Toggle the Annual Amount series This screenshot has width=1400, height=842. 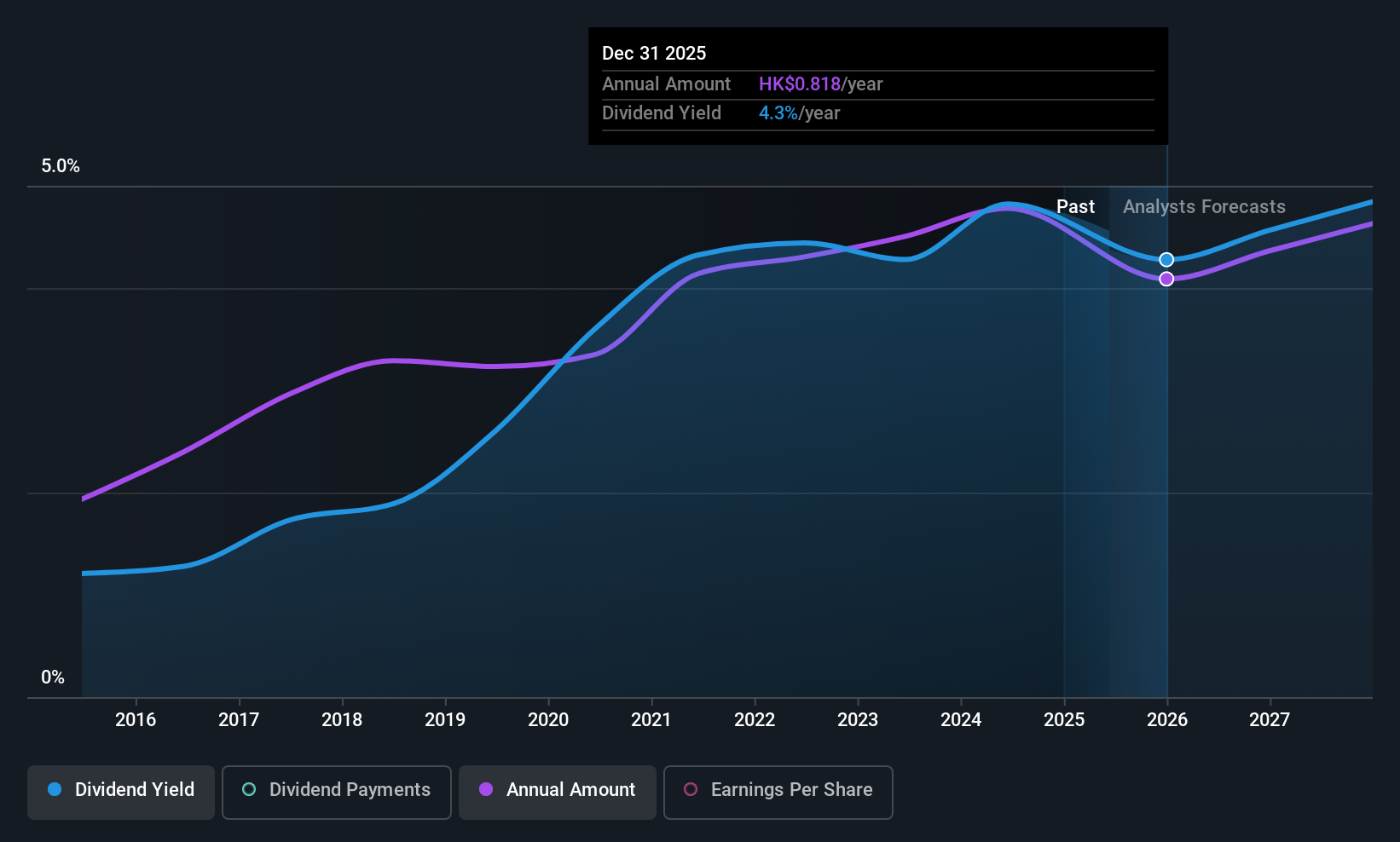click(558, 793)
